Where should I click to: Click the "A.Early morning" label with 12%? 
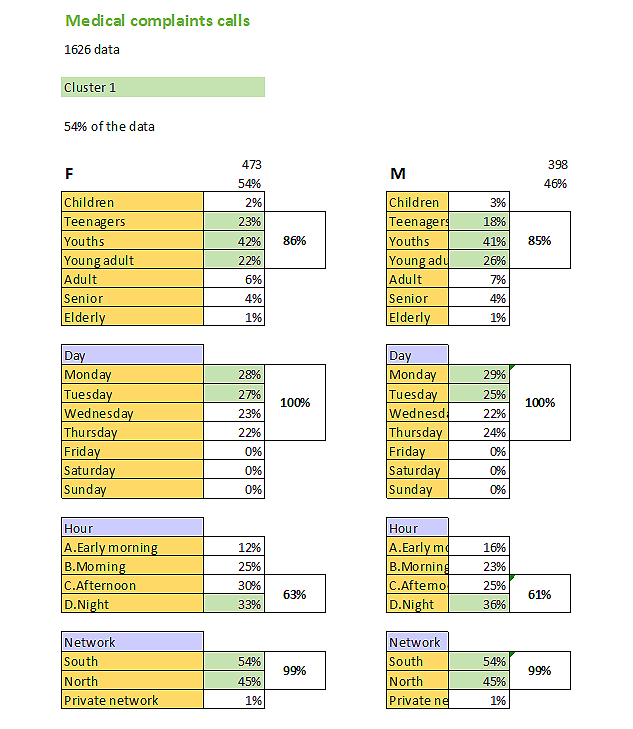(x=132, y=547)
